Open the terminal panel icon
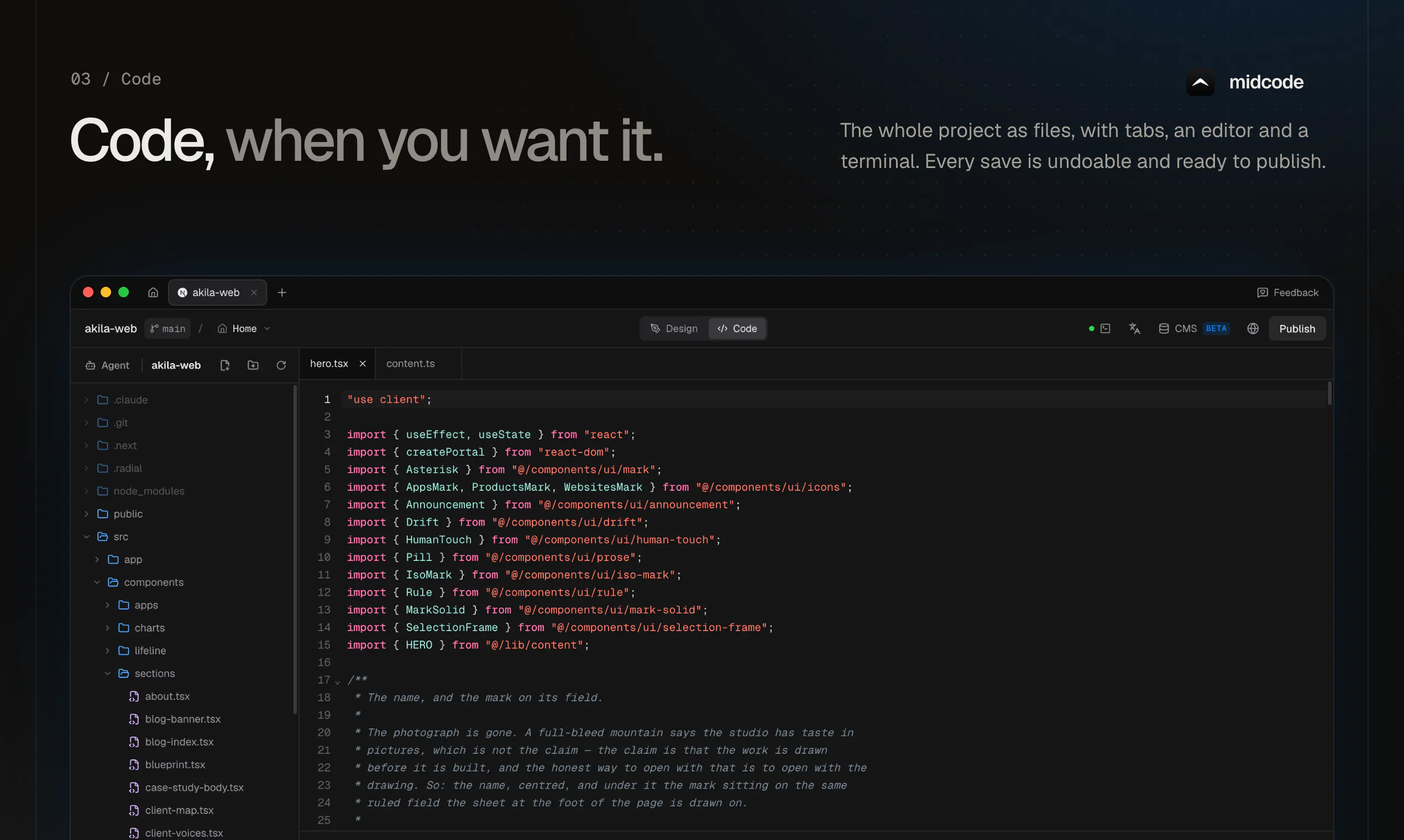This screenshot has width=1404, height=840. (1106, 329)
